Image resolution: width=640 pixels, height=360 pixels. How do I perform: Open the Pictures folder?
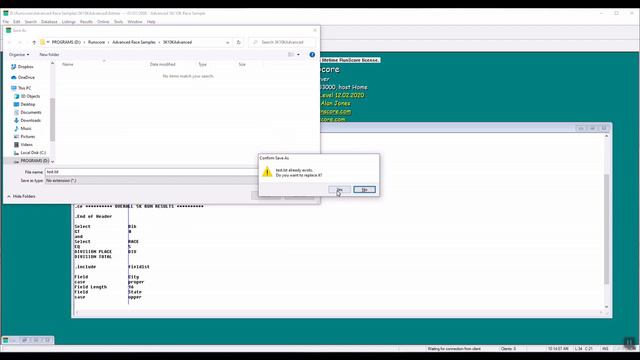(28, 136)
